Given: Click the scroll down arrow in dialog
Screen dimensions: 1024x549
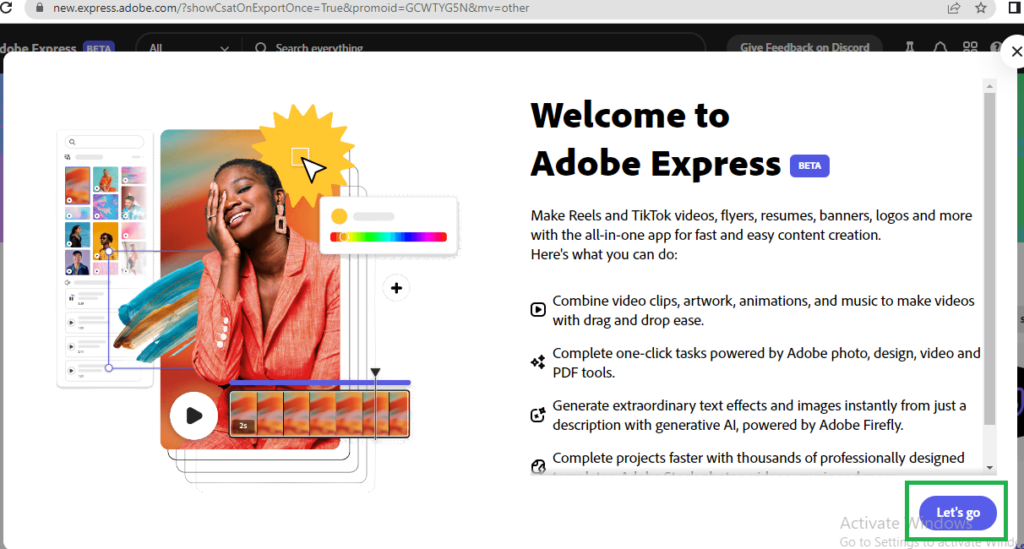Looking at the screenshot, I should (989, 467).
